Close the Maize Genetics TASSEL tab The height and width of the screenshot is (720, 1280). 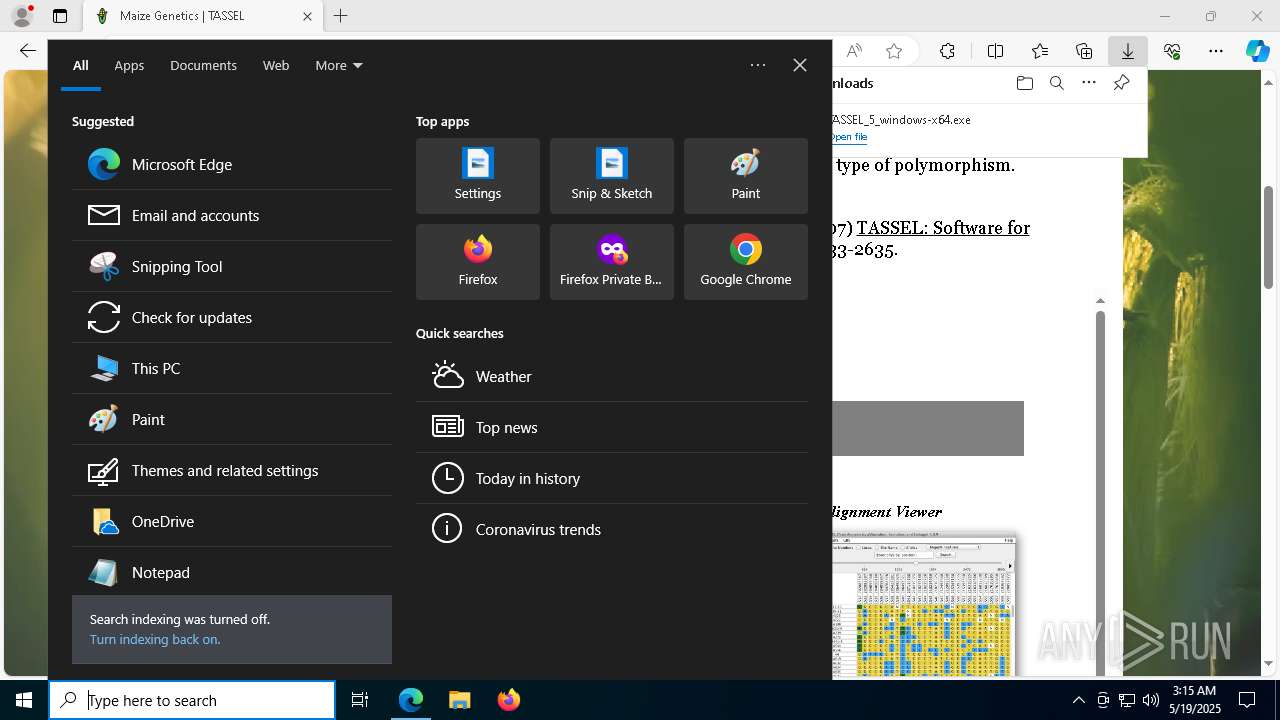tap(307, 16)
